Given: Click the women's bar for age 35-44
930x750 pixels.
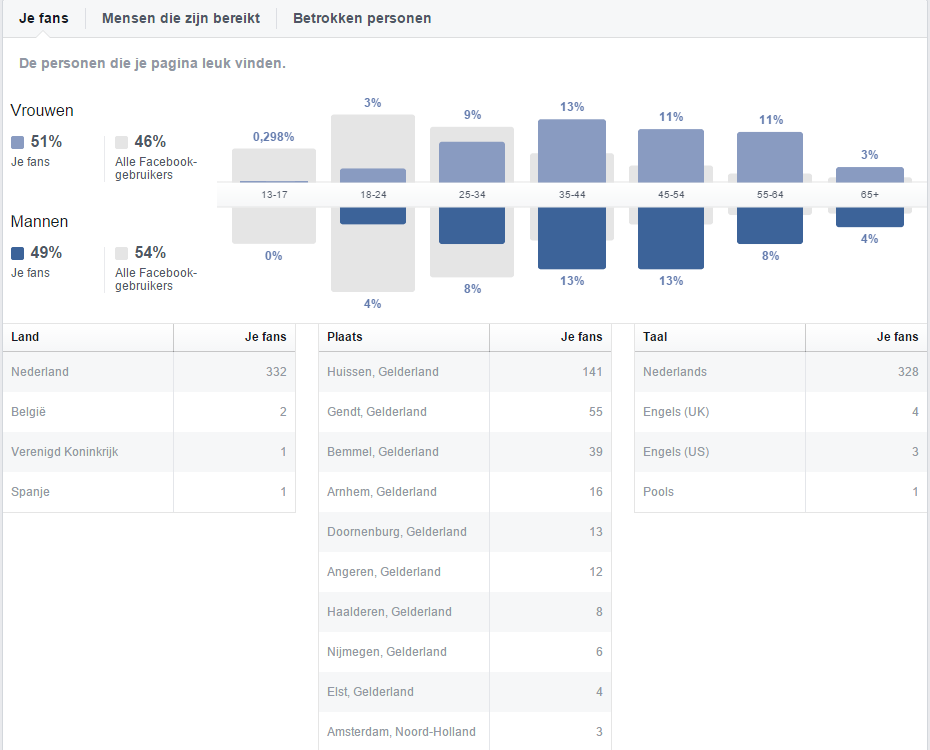Looking at the screenshot, I should [x=572, y=150].
